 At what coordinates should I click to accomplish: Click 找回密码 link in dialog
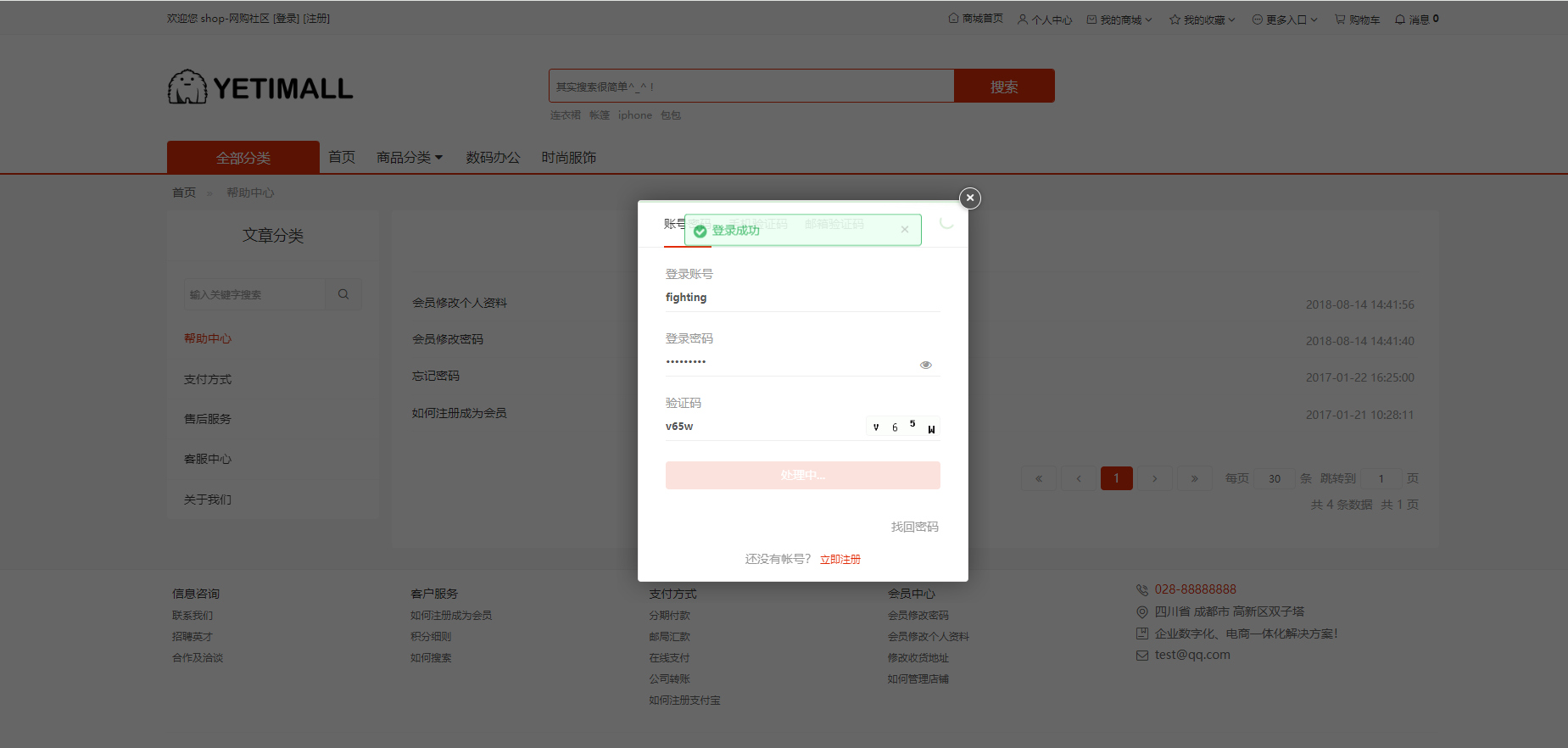click(x=915, y=527)
